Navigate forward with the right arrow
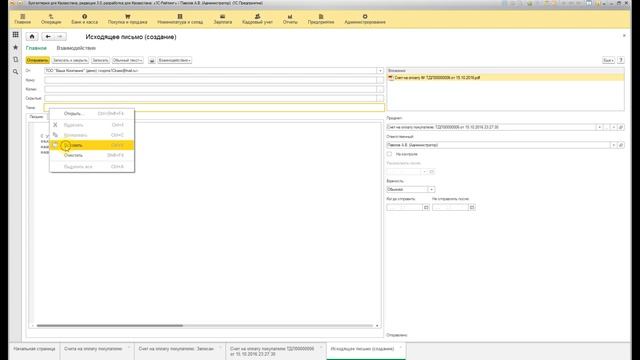 (x=60, y=37)
